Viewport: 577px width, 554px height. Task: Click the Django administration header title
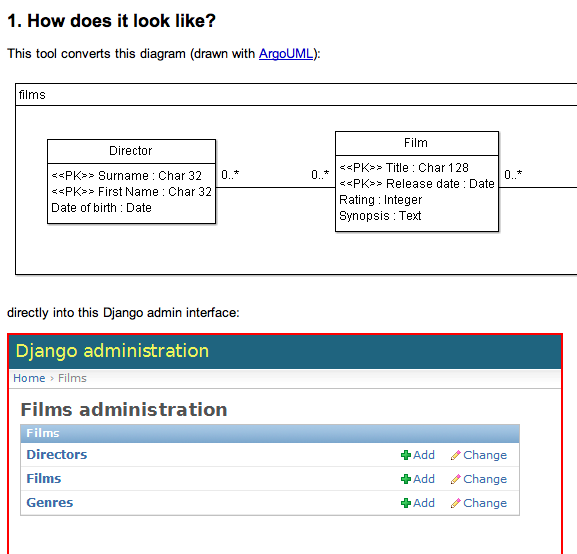click(112, 350)
